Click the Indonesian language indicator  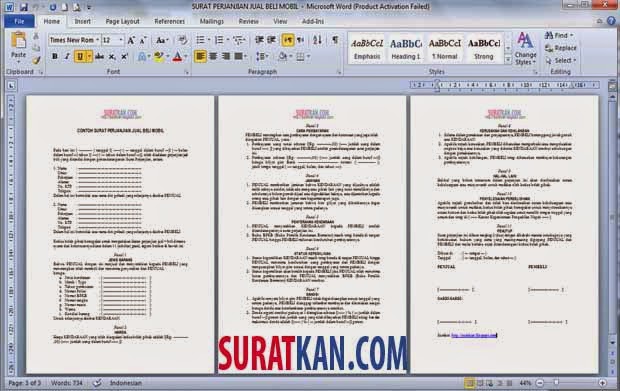click(125, 383)
